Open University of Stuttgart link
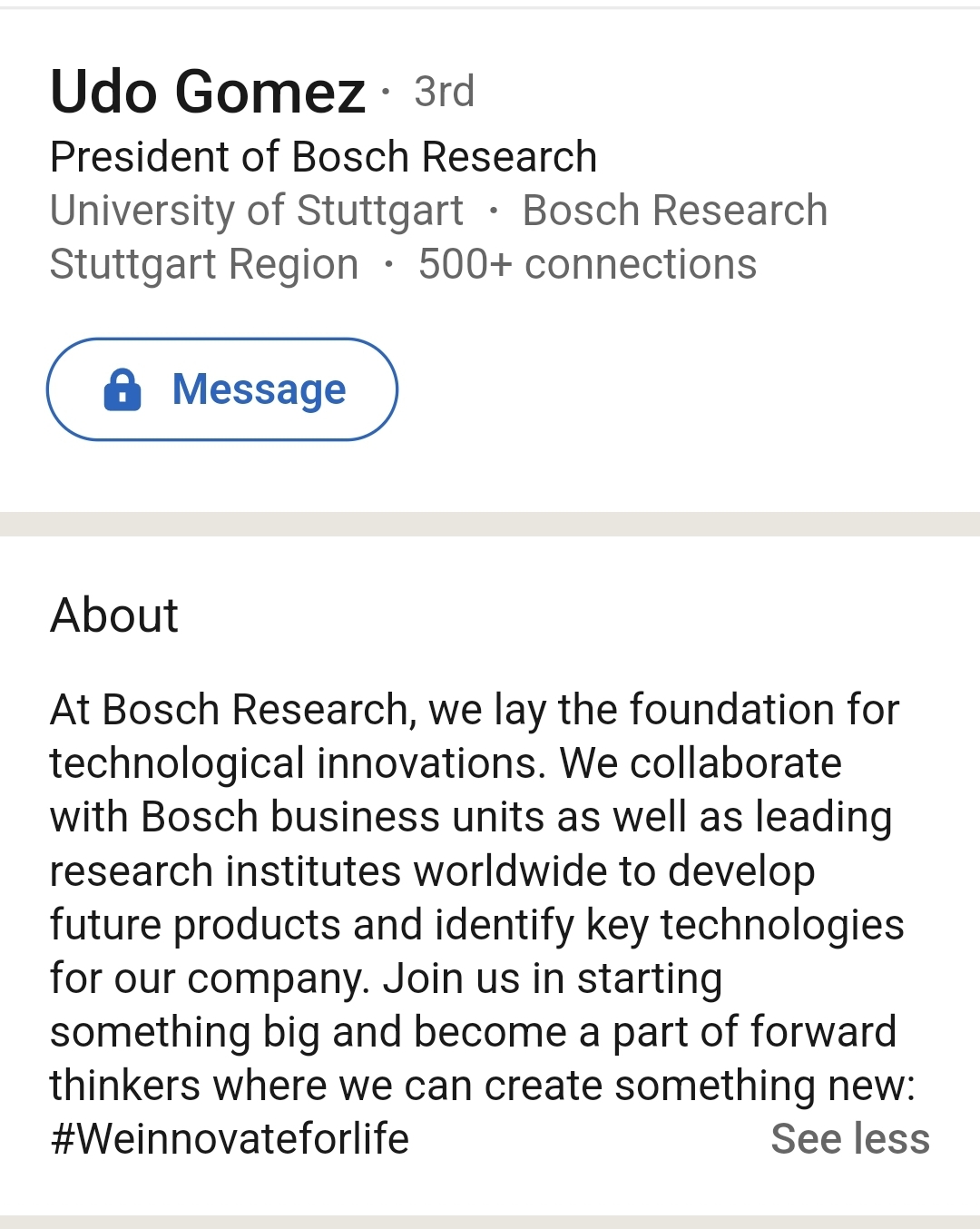The height and width of the screenshot is (1229, 980). pos(257,211)
